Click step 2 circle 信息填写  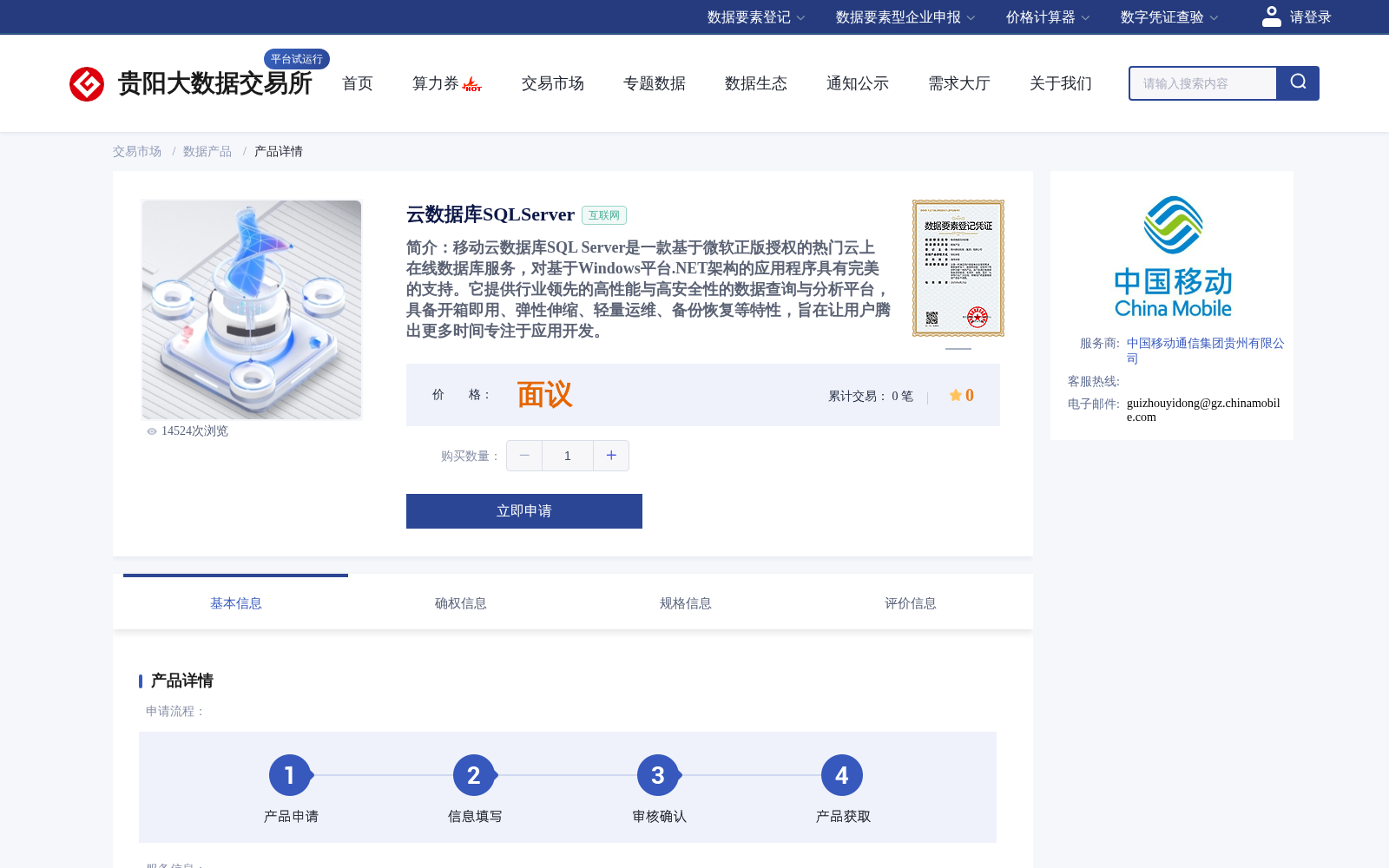pyautogui.click(x=474, y=775)
